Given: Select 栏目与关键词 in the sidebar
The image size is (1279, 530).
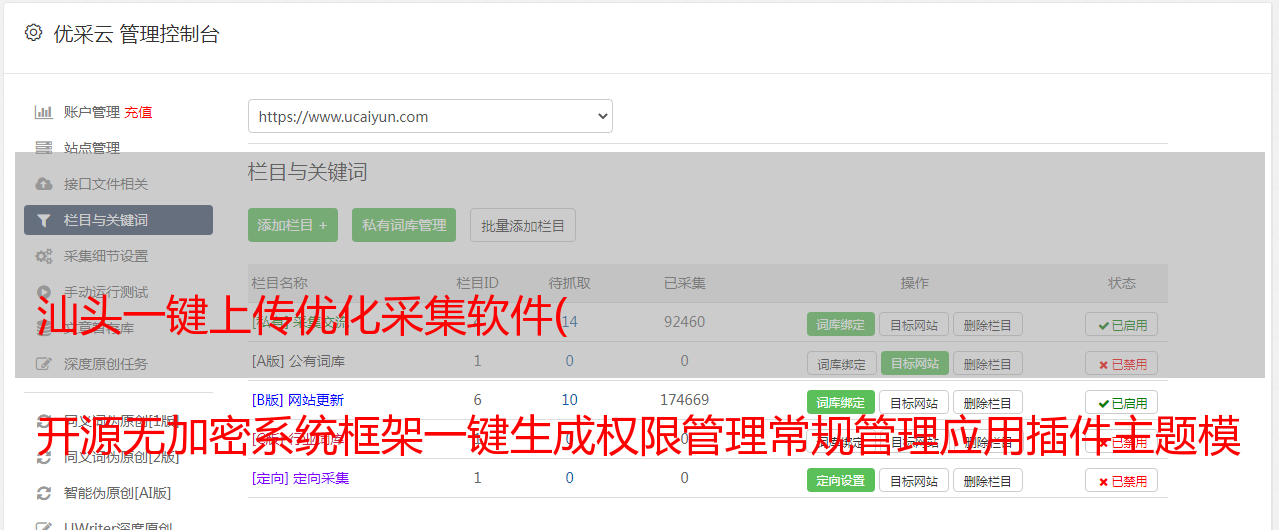Looking at the screenshot, I should [118, 220].
